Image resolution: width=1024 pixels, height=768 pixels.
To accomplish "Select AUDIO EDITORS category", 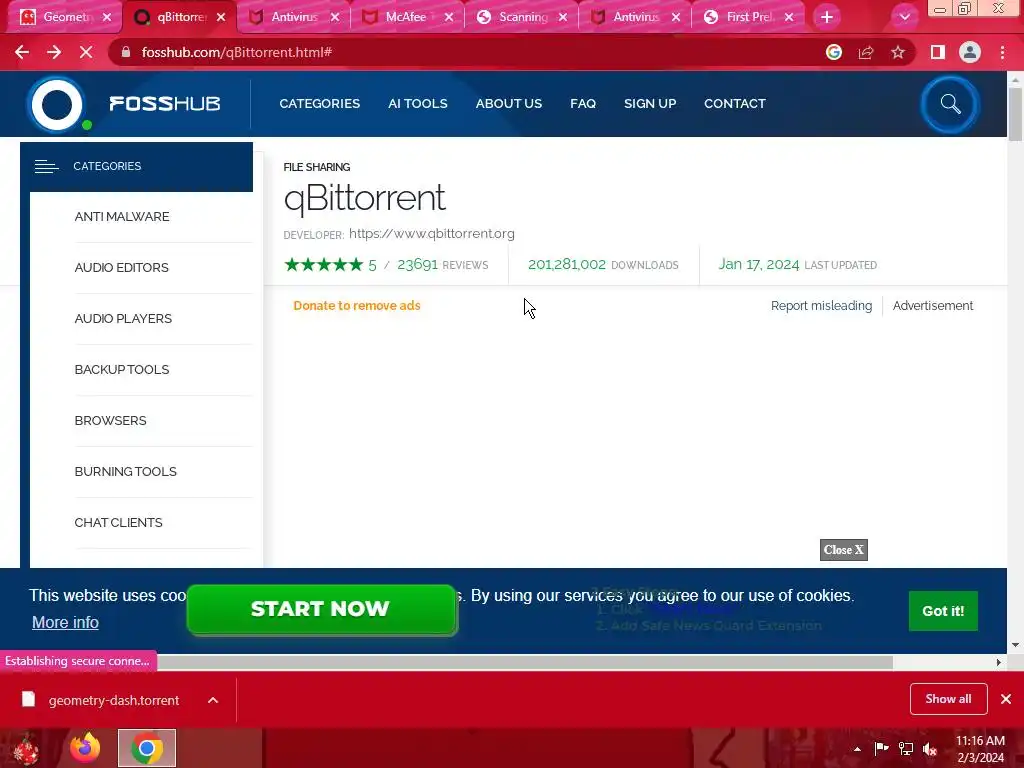I will tap(121, 268).
